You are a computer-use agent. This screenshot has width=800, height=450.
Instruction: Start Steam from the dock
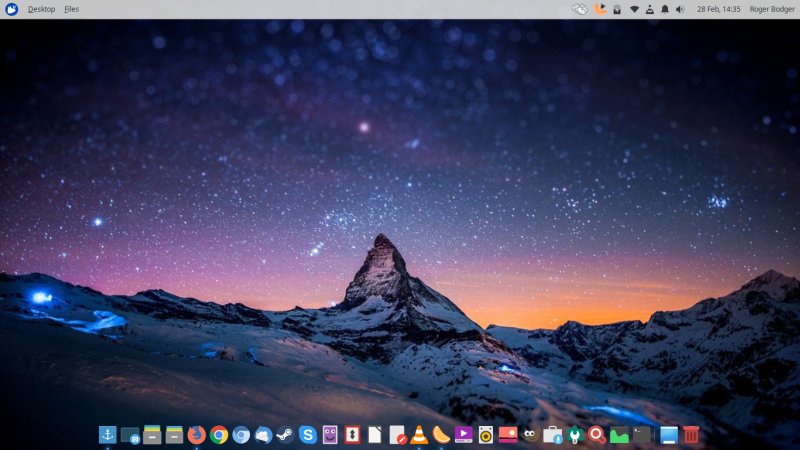click(285, 435)
